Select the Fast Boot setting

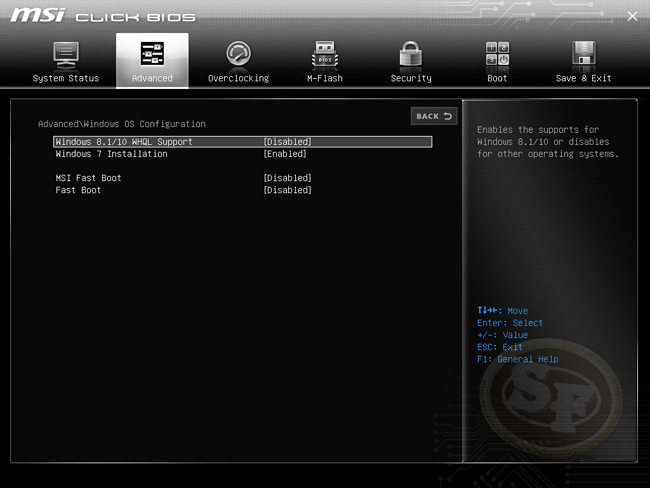coord(78,190)
